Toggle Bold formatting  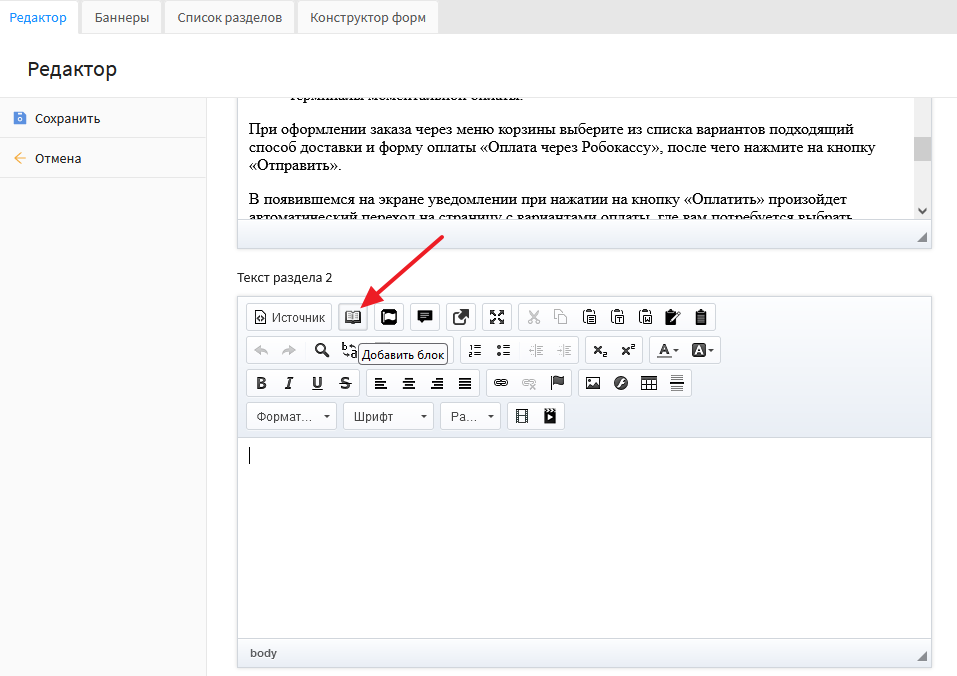click(261, 383)
